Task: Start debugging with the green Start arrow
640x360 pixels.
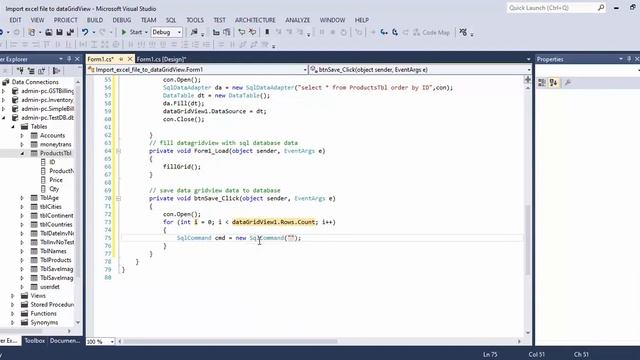Action: pyautogui.click(x=124, y=32)
